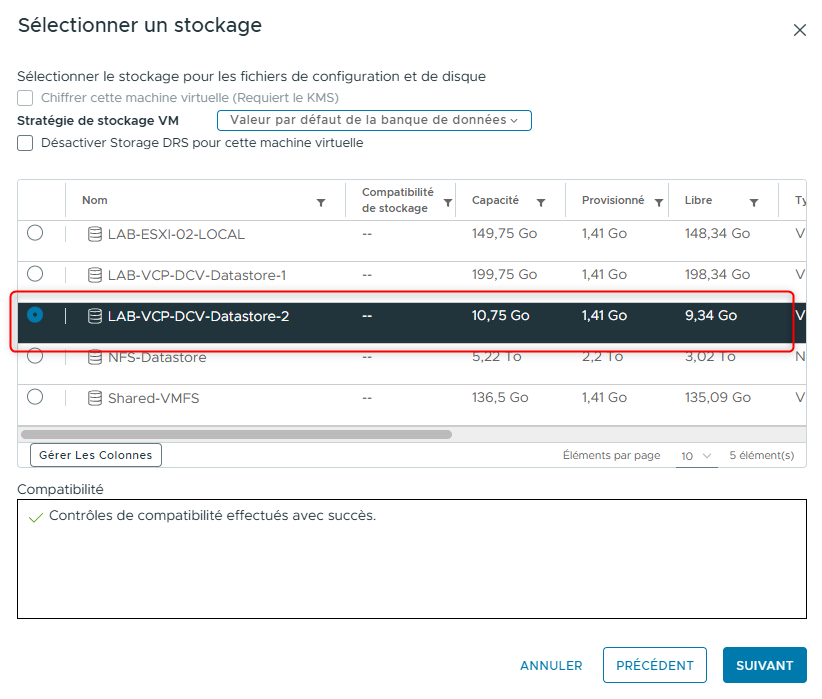Click the datastore icon beside Shared-VMFS
Image resolution: width=822 pixels, height=699 pixels.
[94, 396]
